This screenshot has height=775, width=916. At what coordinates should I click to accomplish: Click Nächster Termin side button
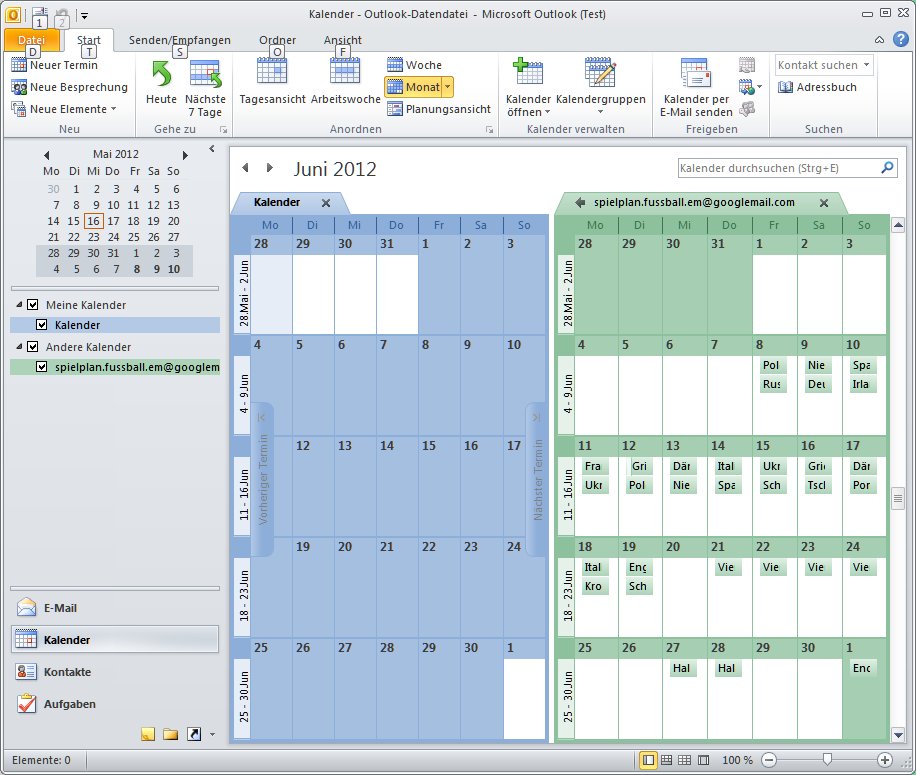(x=537, y=479)
